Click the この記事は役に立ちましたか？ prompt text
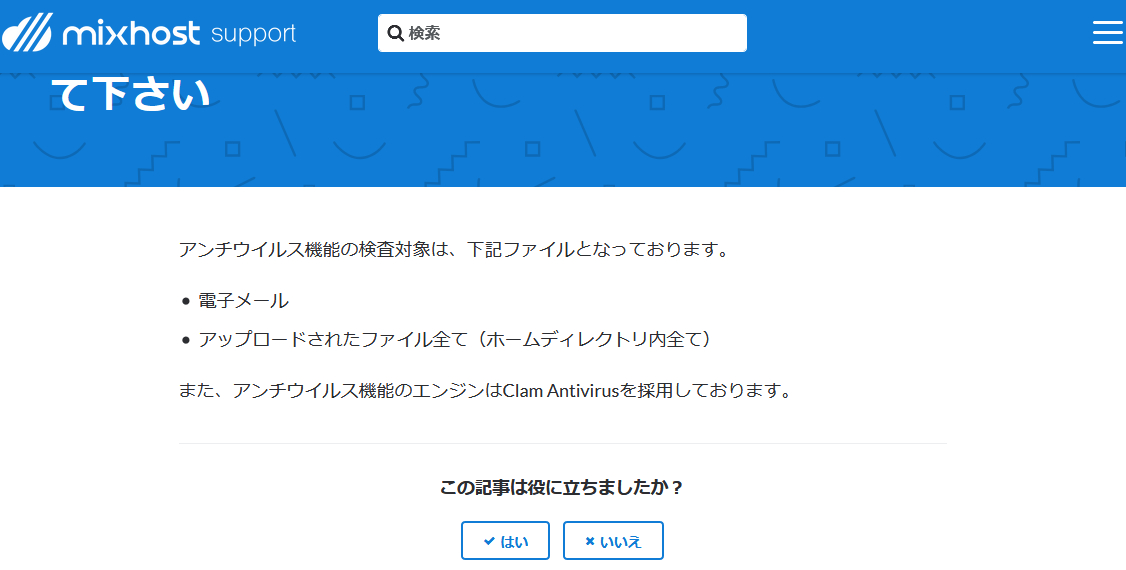The width and height of the screenshot is (1126, 570). pyautogui.click(x=562, y=488)
